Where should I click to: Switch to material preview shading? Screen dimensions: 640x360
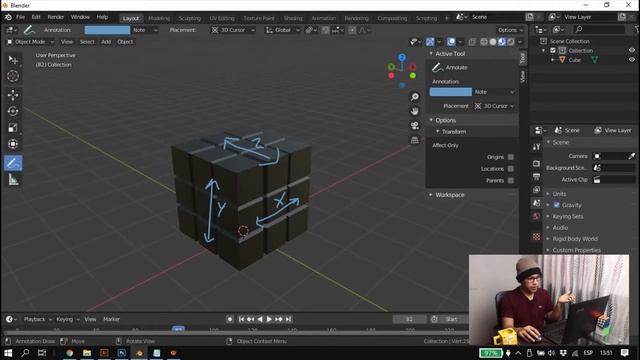502,42
